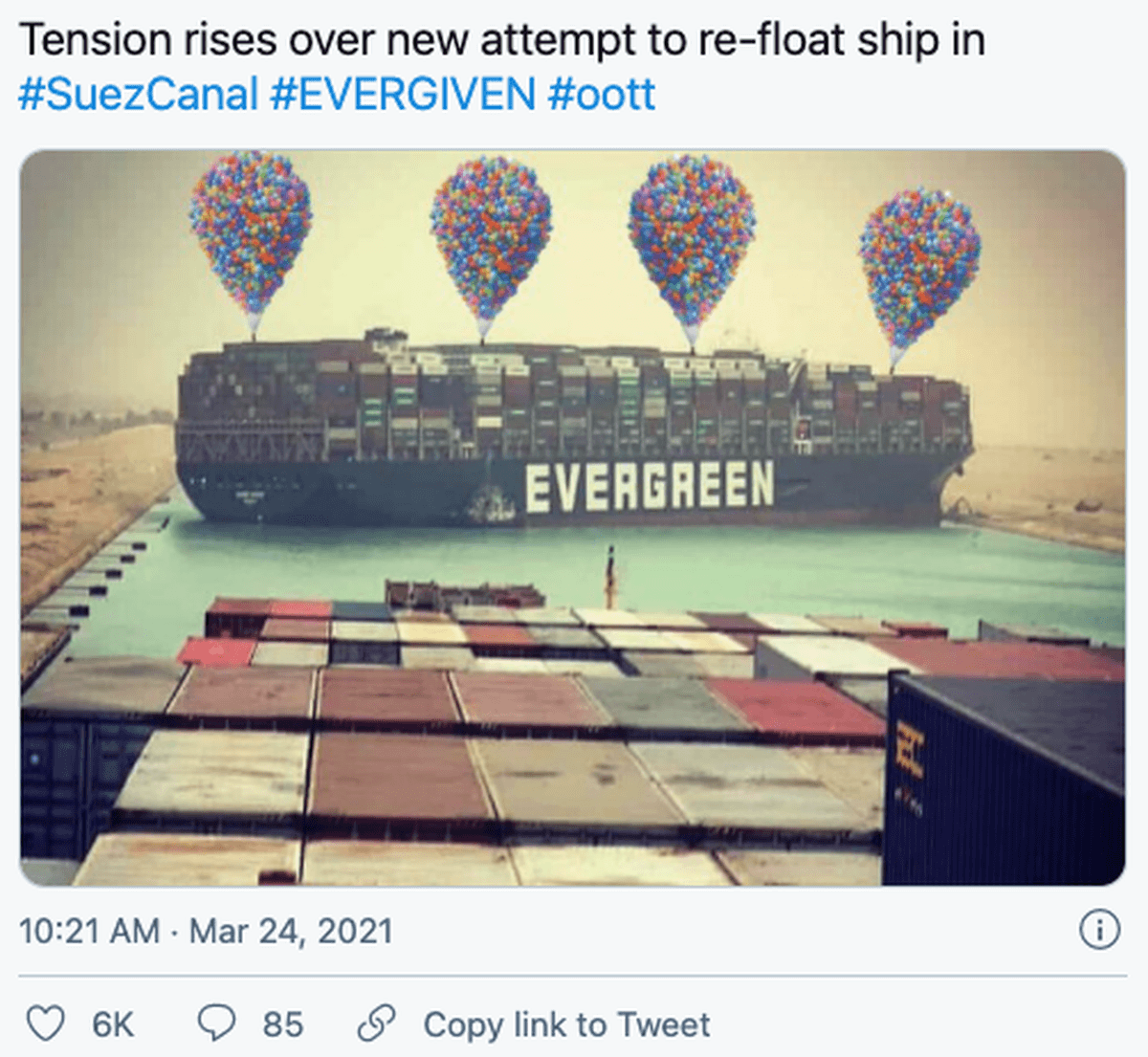Open the circled info icon beside the date
Viewport: 1148px width, 1057px height.
click(x=1099, y=930)
